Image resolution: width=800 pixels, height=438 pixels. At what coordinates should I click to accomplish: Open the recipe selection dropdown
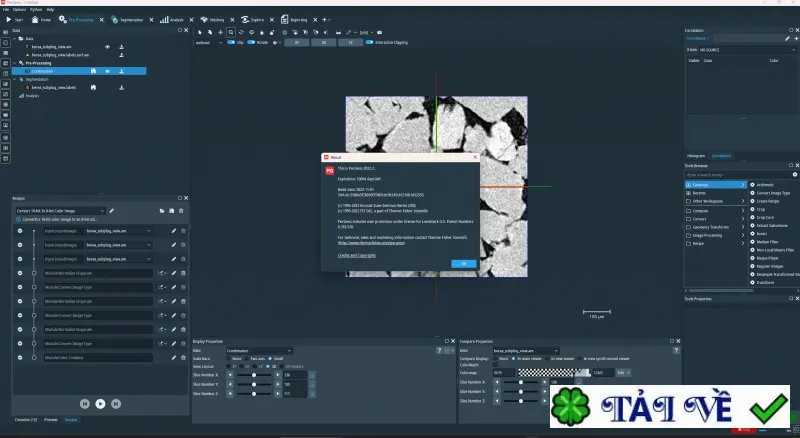click(x=60, y=211)
